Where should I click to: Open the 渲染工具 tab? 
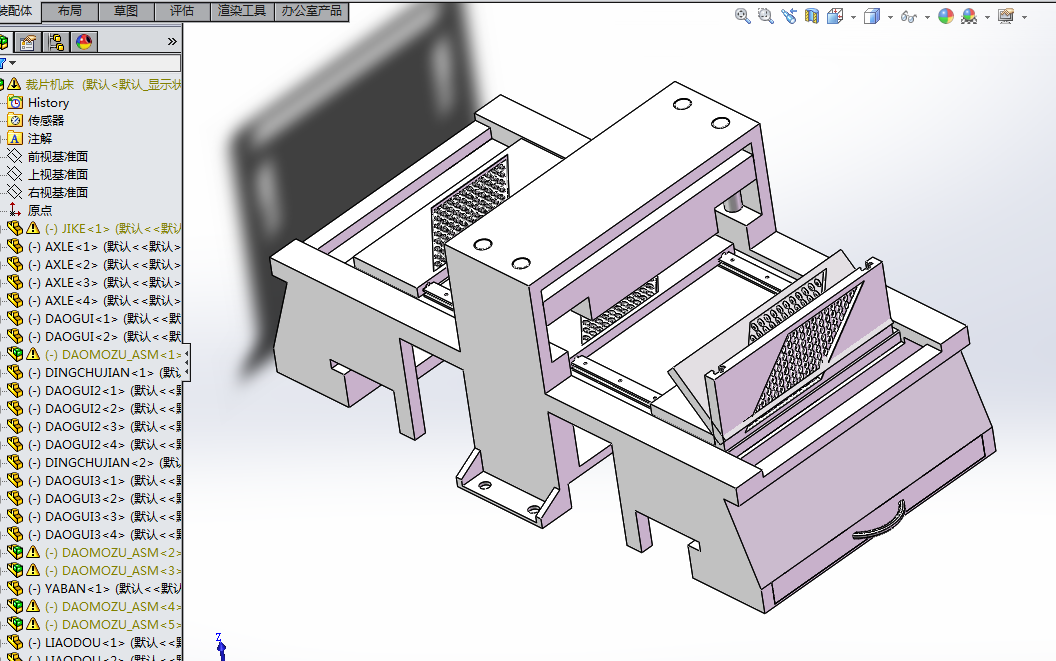click(238, 11)
